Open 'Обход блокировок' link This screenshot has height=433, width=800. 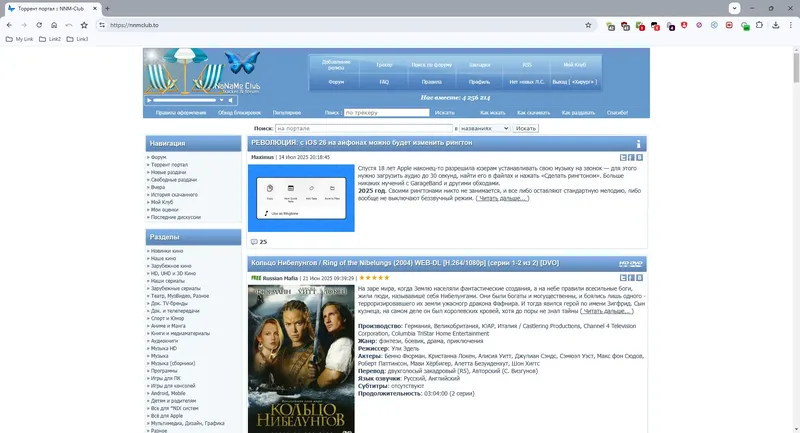pos(239,113)
